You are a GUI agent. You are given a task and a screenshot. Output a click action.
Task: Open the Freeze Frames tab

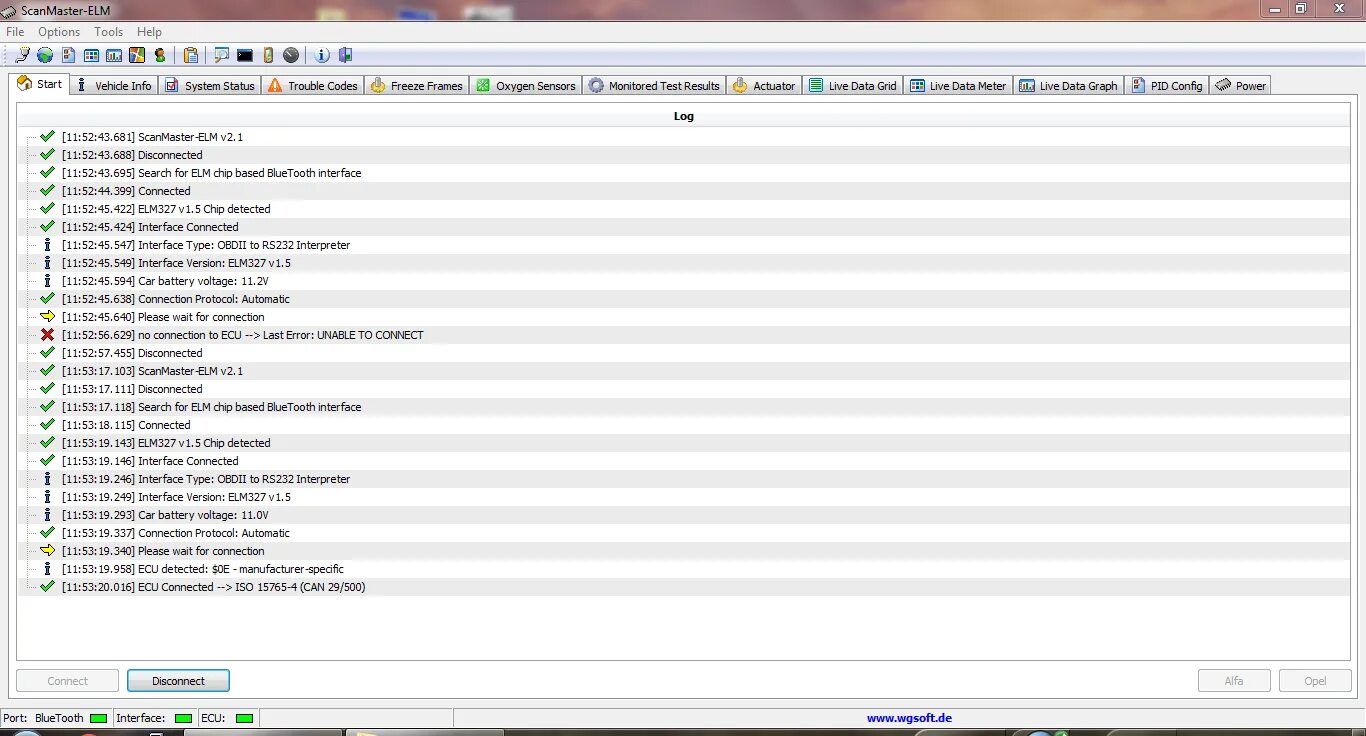pos(416,86)
